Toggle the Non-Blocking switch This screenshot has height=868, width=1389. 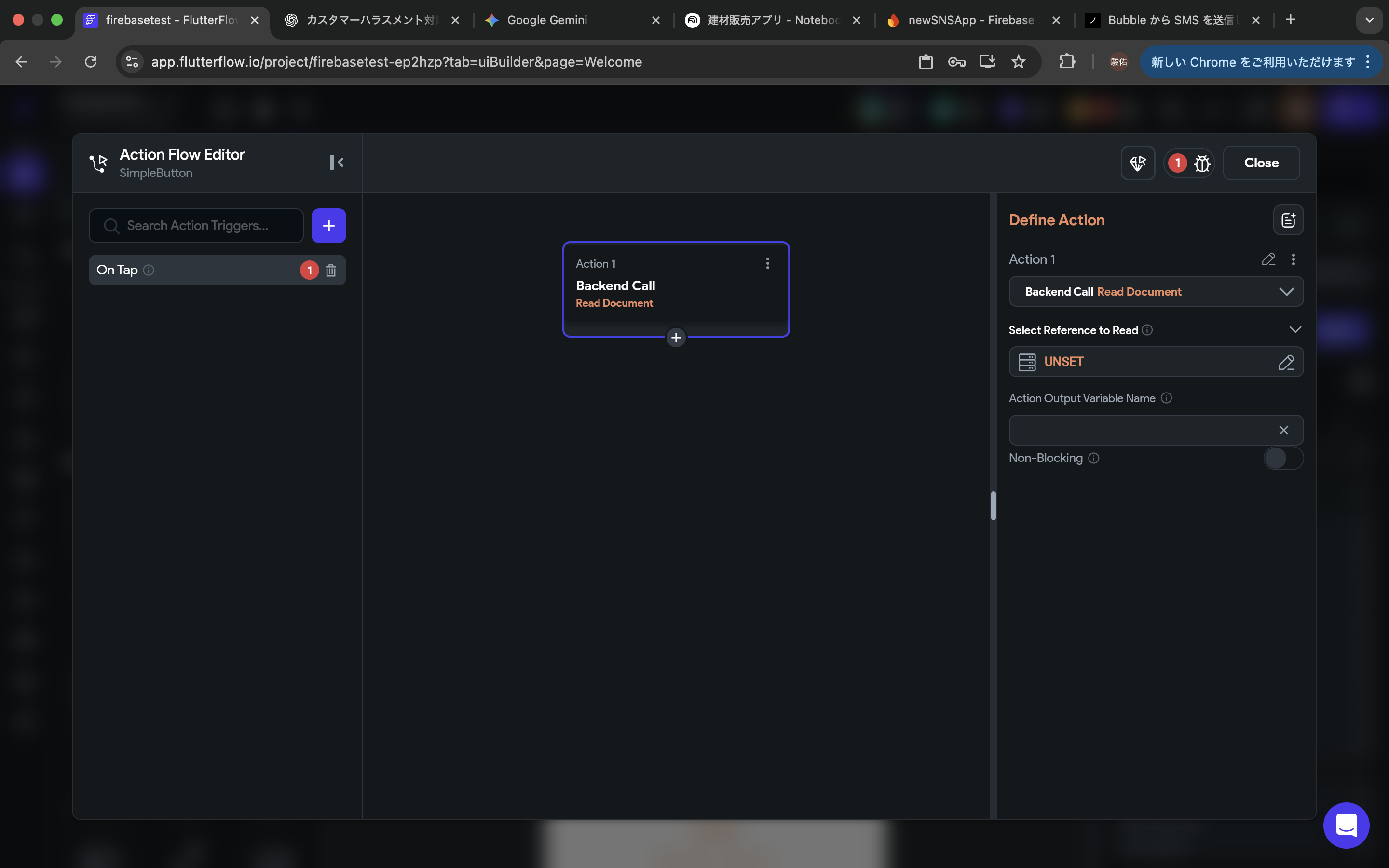click(x=1283, y=458)
